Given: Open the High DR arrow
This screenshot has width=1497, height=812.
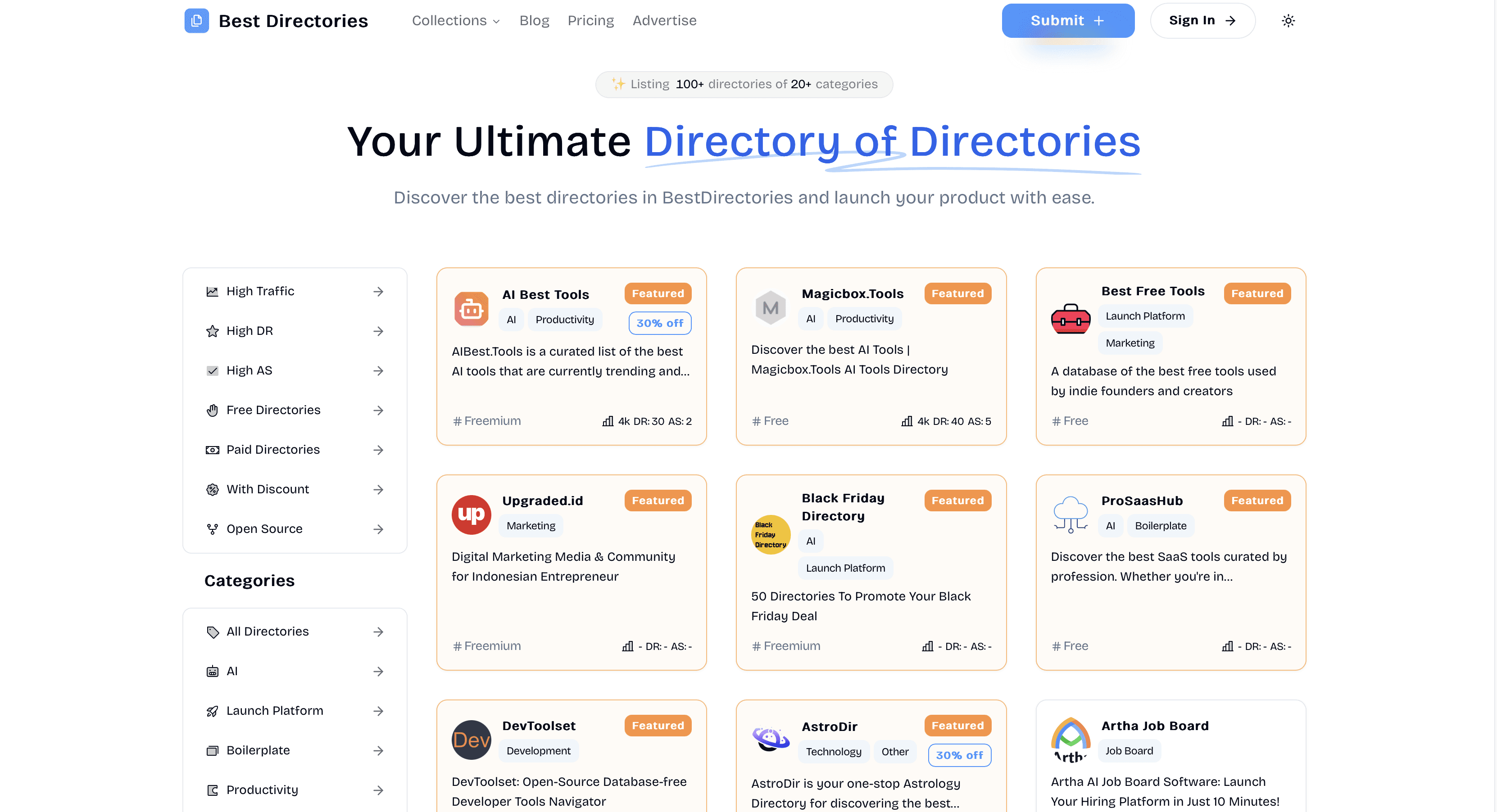Looking at the screenshot, I should [x=378, y=331].
